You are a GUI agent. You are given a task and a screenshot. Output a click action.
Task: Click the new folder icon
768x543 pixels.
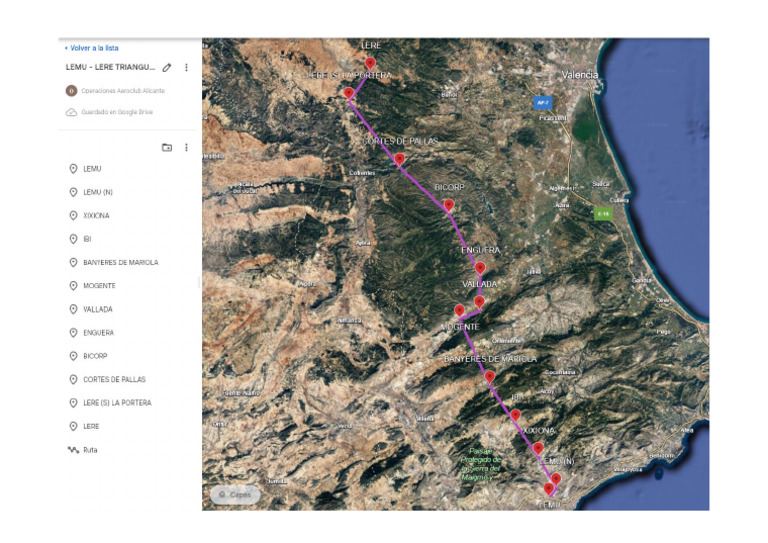coord(167,147)
